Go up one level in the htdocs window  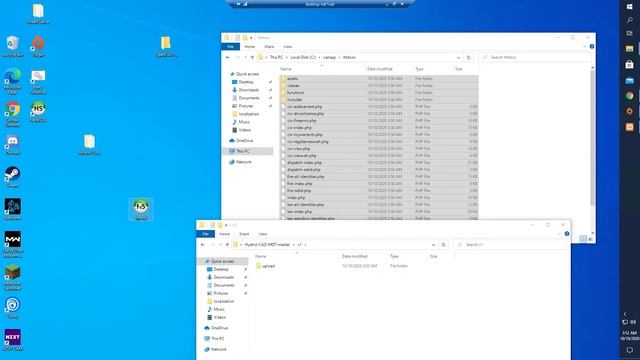click(x=252, y=58)
